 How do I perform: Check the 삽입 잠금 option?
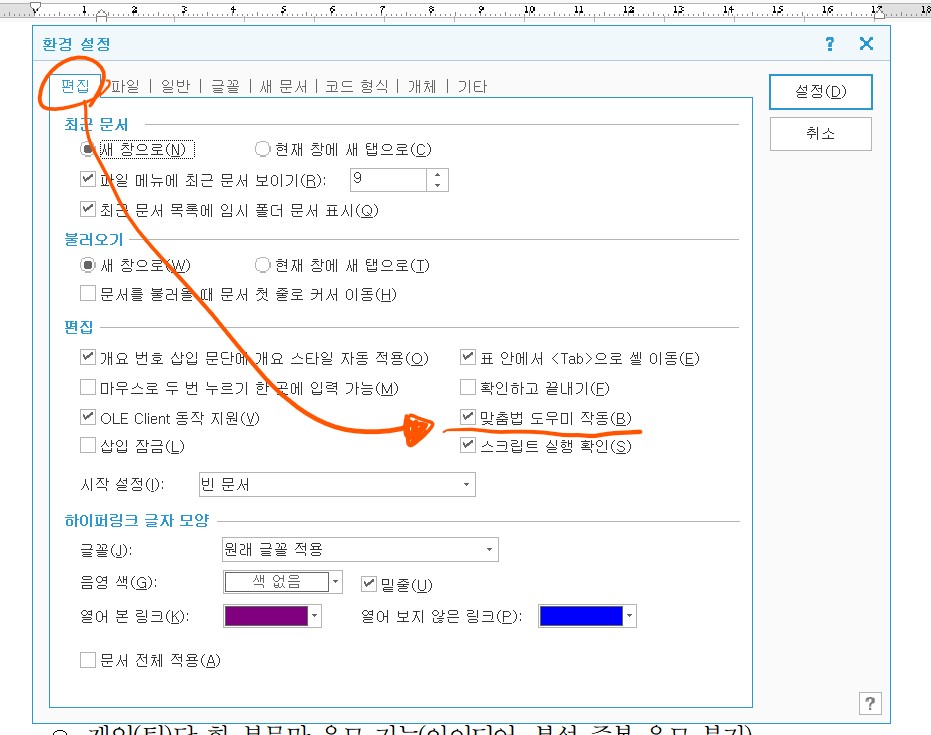click(x=88, y=443)
